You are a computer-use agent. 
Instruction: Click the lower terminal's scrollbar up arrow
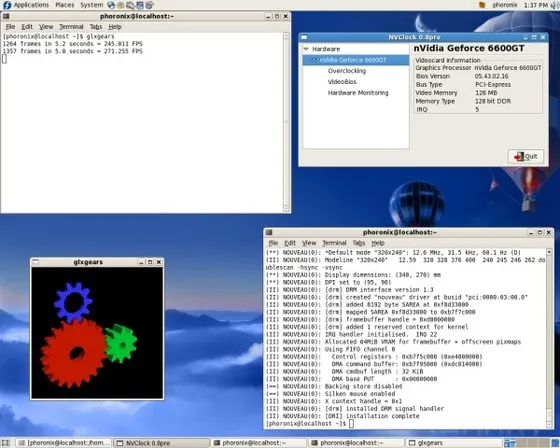[x=549, y=252]
